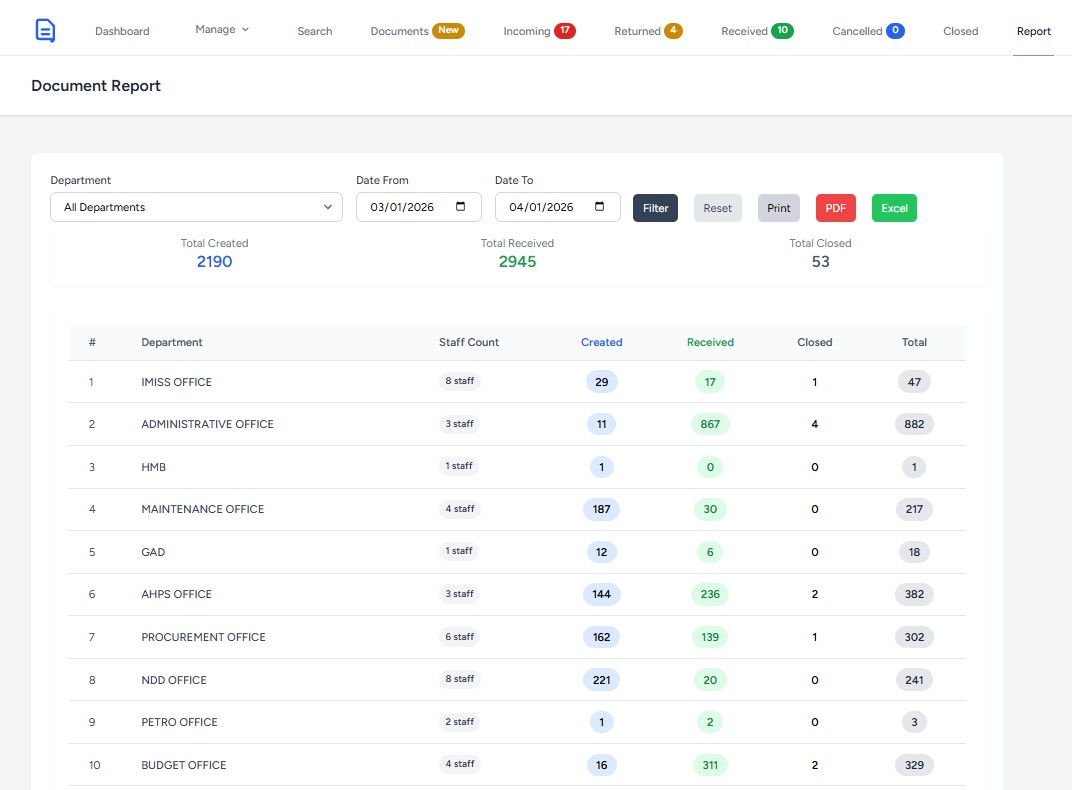Screen dimensions: 1072x790
Task: Select the Report tab
Action: click(x=1034, y=31)
